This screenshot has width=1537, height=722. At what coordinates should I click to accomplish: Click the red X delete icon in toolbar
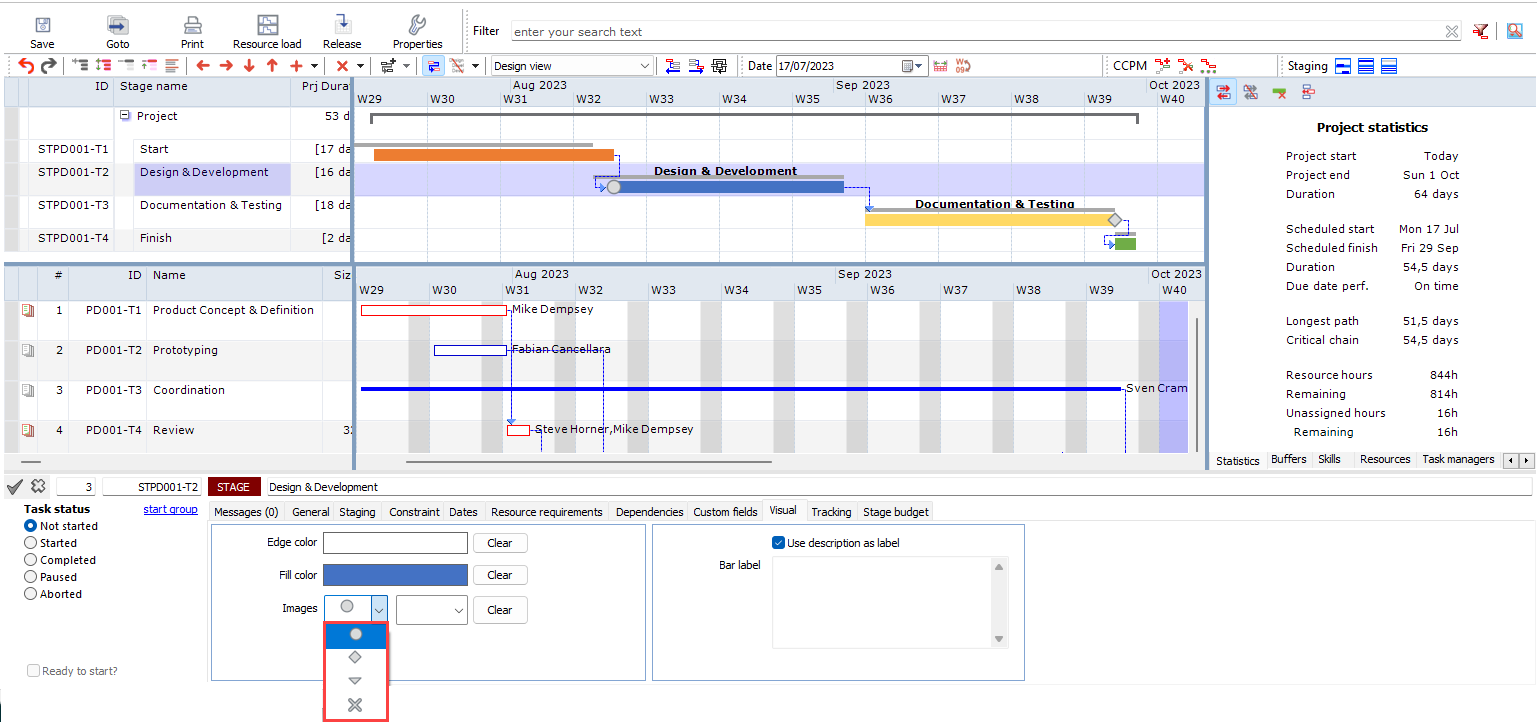[x=342, y=66]
